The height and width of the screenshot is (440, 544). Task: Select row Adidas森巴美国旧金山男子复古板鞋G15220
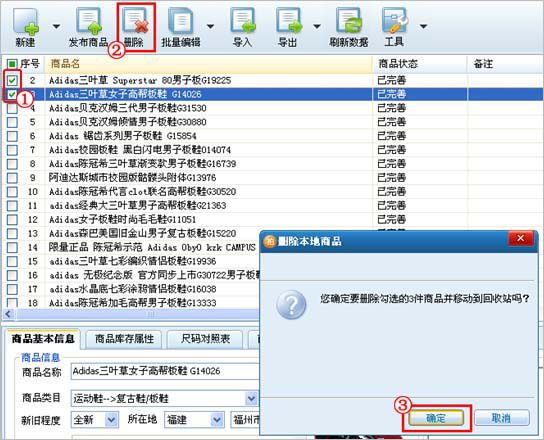click(131, 233)
